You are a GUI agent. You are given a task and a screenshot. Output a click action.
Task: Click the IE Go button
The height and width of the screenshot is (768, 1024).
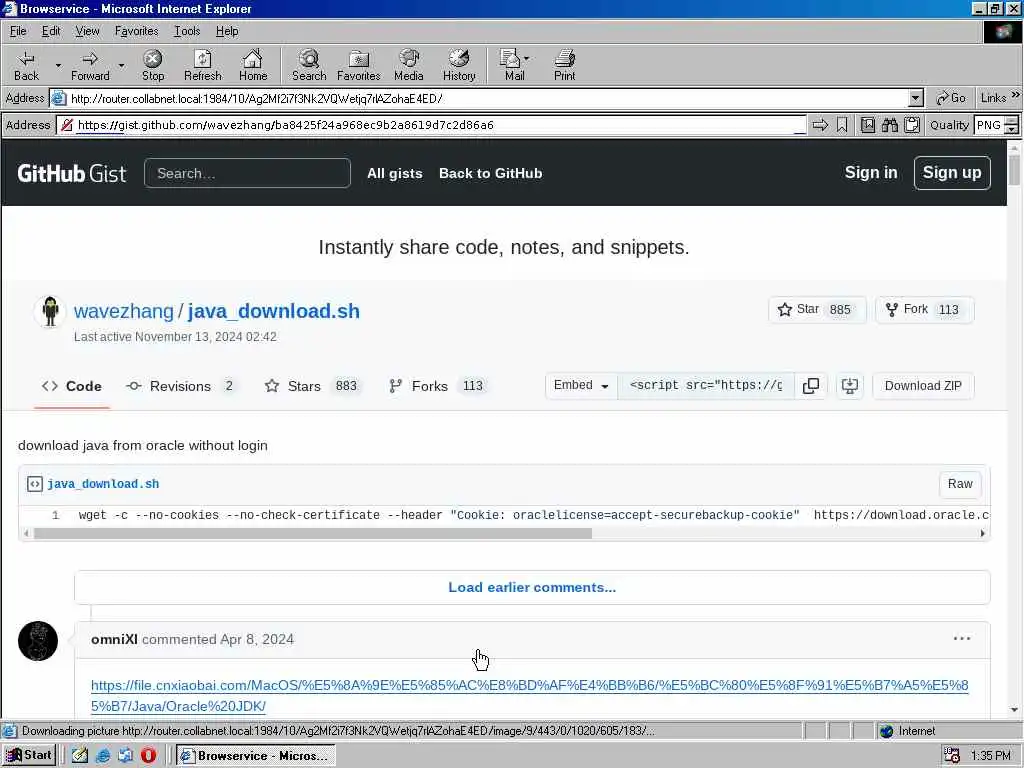[x=951, y=98]
